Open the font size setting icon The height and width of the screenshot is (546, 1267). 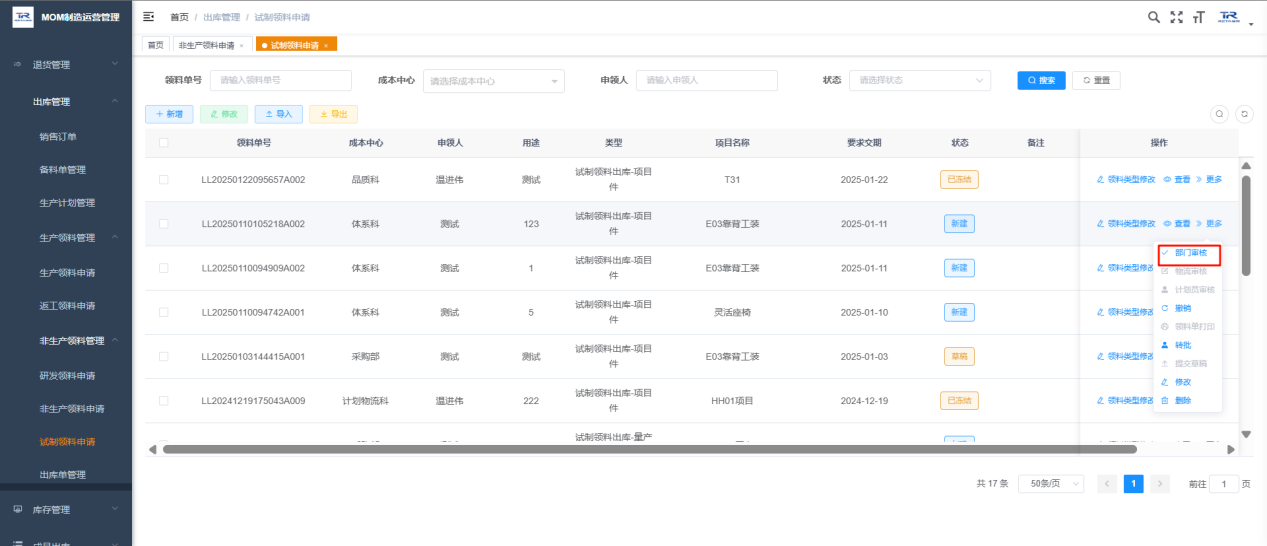(1198, 17)
